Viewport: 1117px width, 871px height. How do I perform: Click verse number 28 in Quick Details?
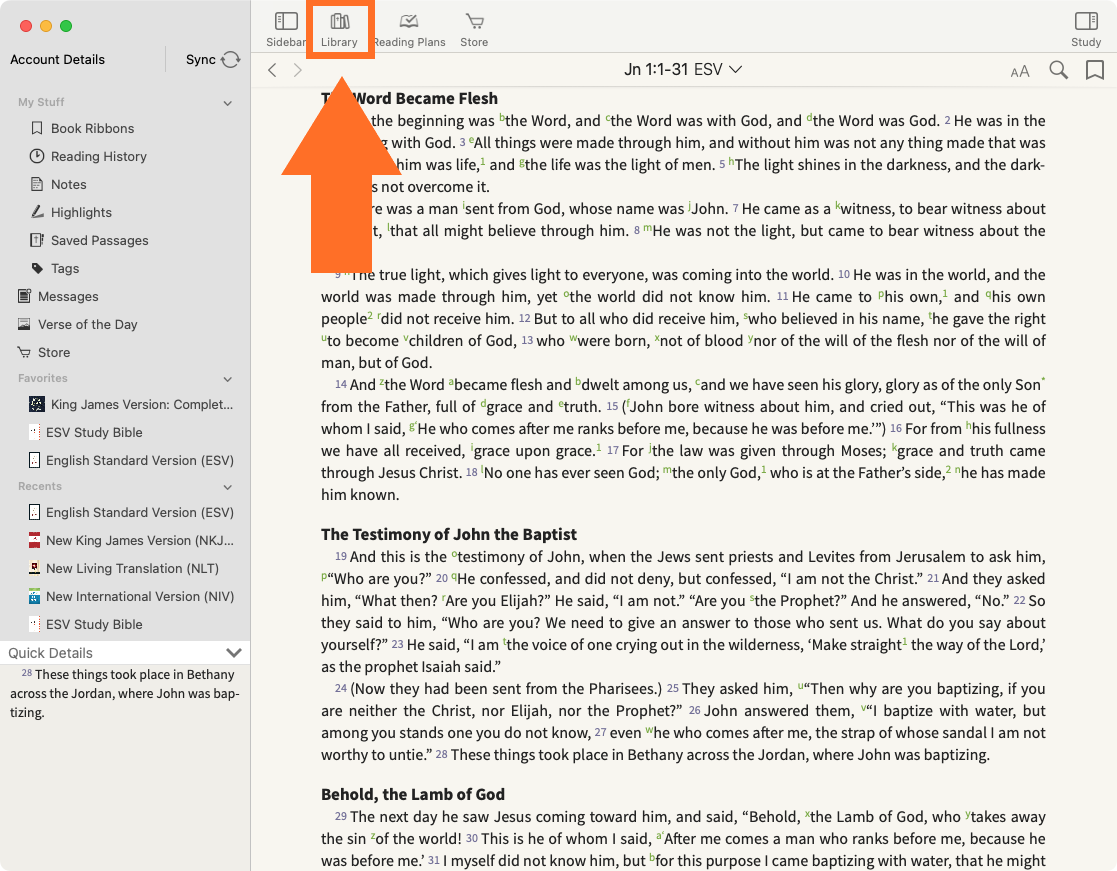26,673
